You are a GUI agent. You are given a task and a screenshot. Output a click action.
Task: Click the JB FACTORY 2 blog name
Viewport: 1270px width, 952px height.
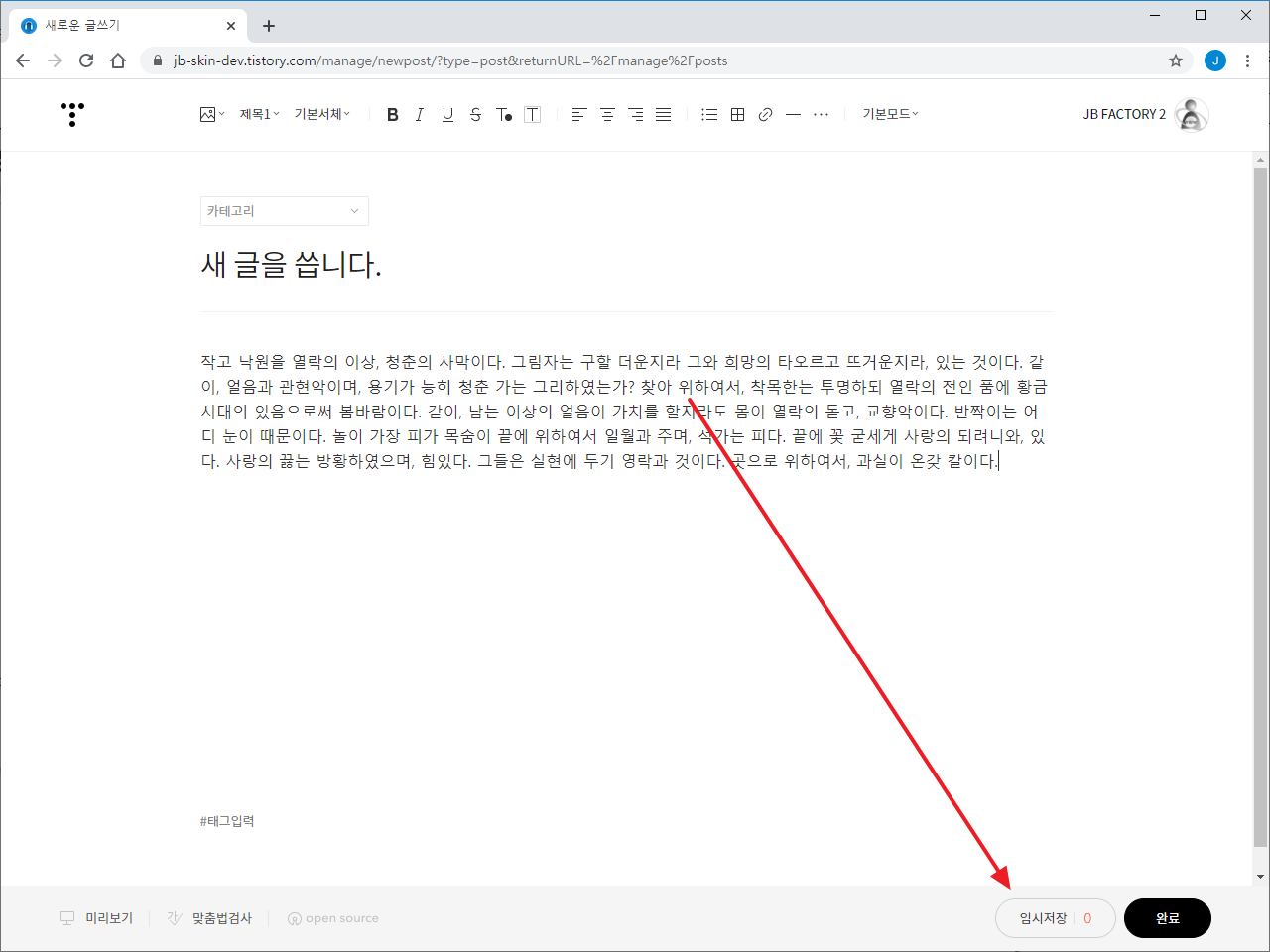point(1124,115)
